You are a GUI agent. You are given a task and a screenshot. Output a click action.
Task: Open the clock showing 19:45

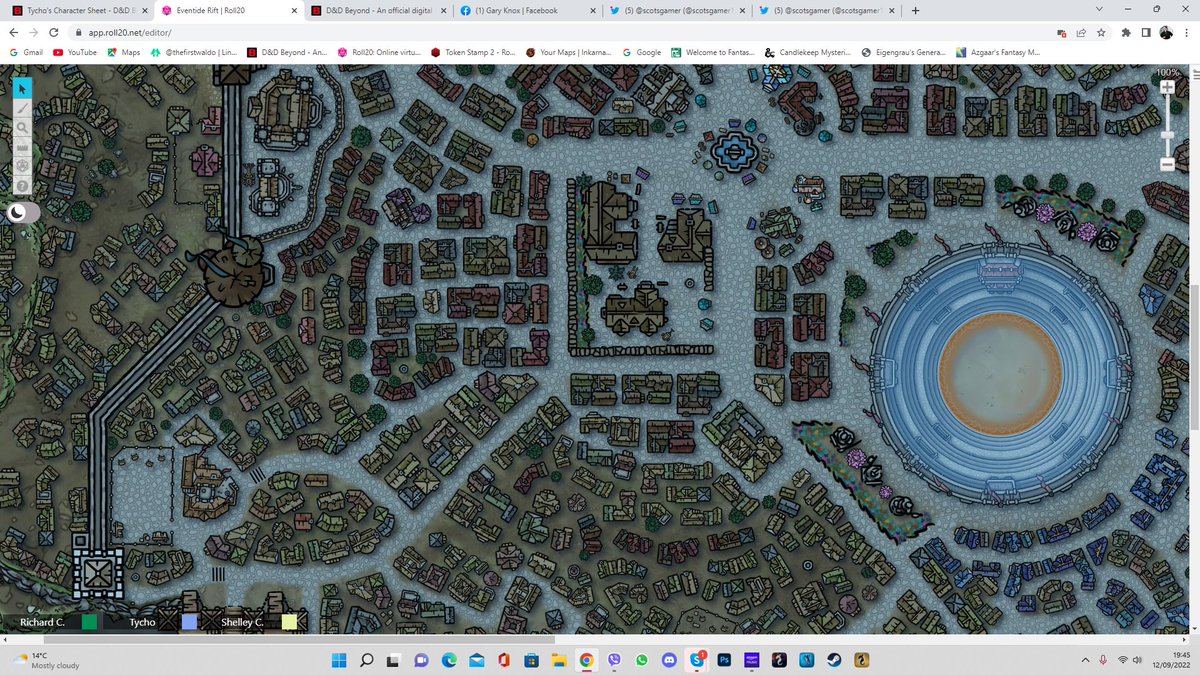point(1170,660)
